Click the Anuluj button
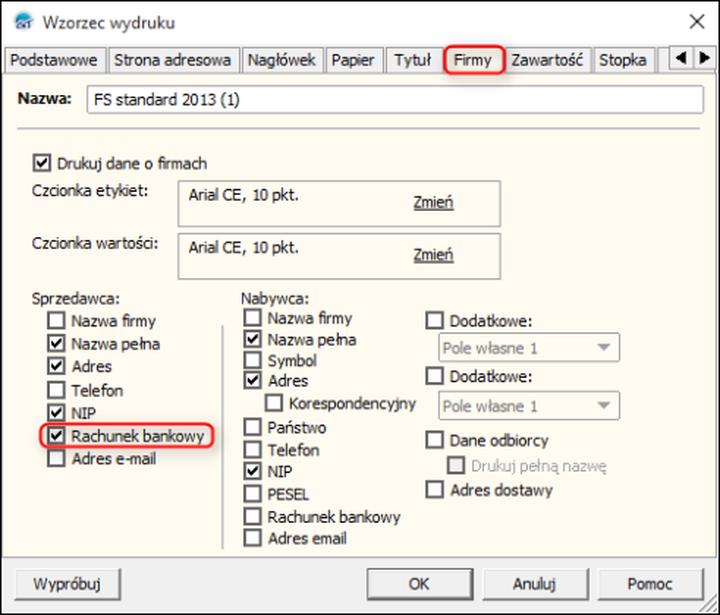This screenshot has width=720, height=615. pyautogui.click(x=535, y=584)
